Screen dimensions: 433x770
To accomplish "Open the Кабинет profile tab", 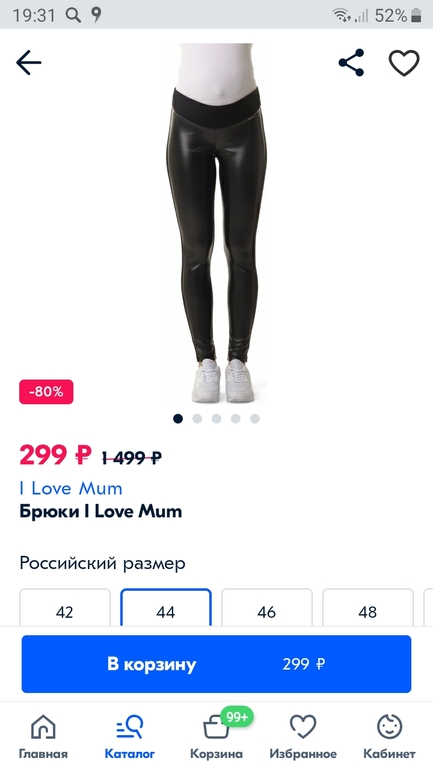I will [x=389, y=737].
